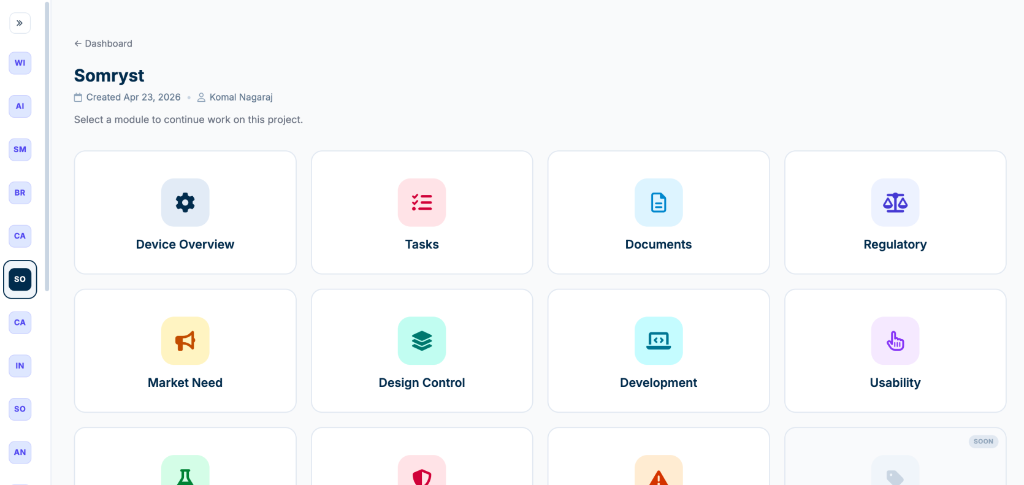Viewport: 1024px width, 485px height.
Task: Select the IN project badge
Action: (20, 366)
